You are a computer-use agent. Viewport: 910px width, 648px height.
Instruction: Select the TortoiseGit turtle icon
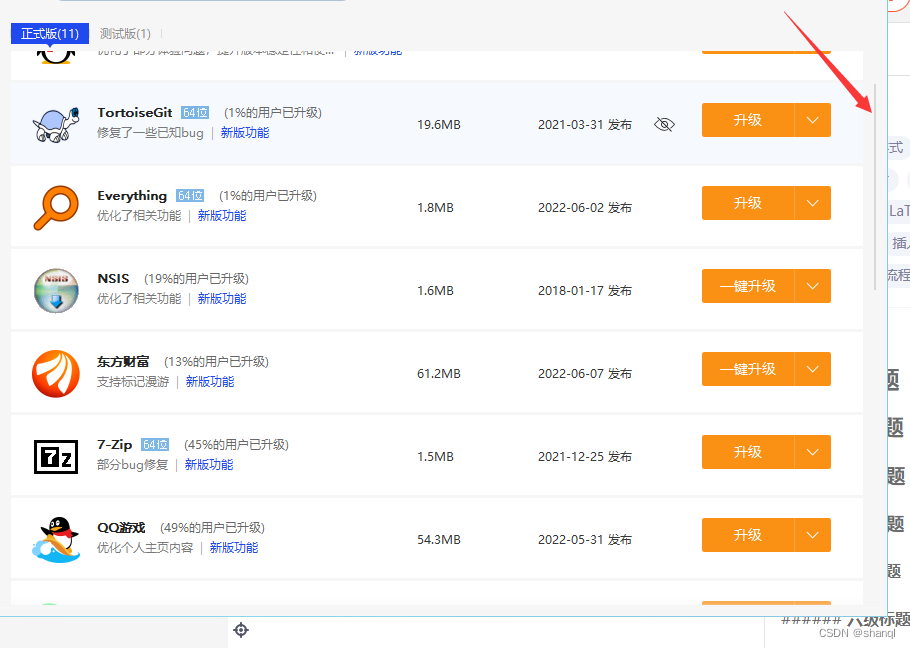pyautogui.click(x=56, y=122)
